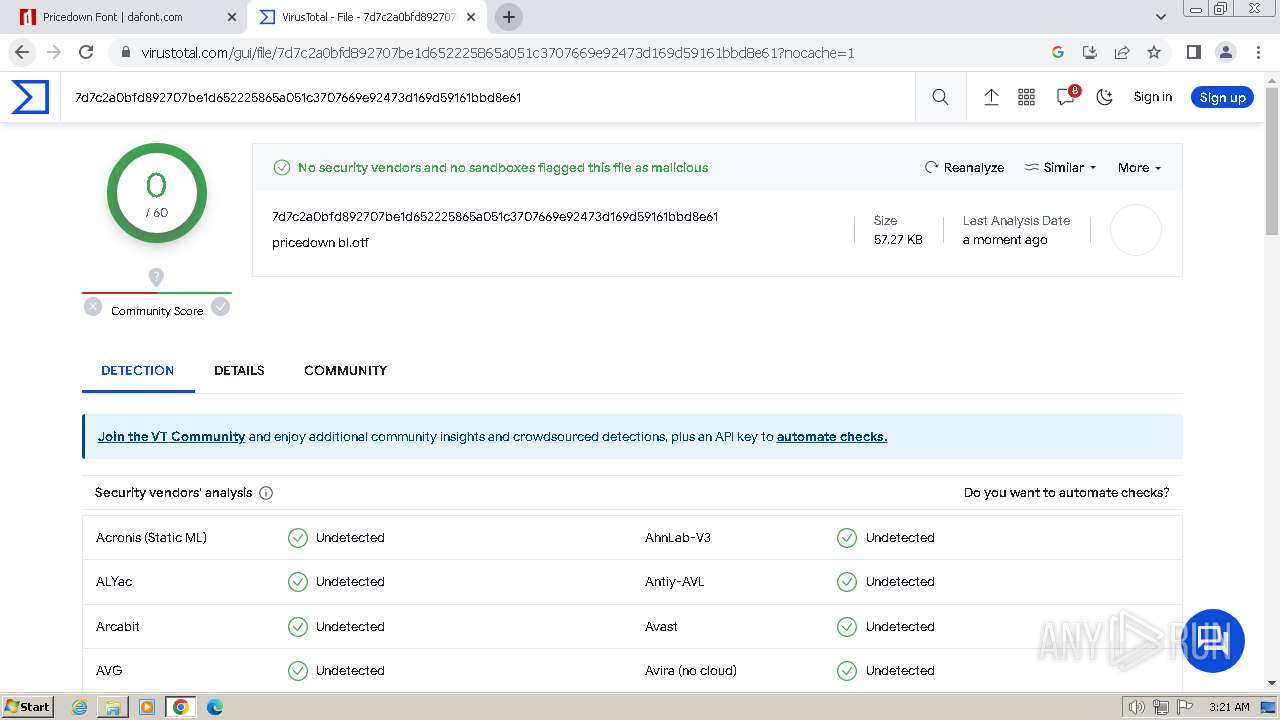Click the Arcabit undetected check icon

coord(298,627)
